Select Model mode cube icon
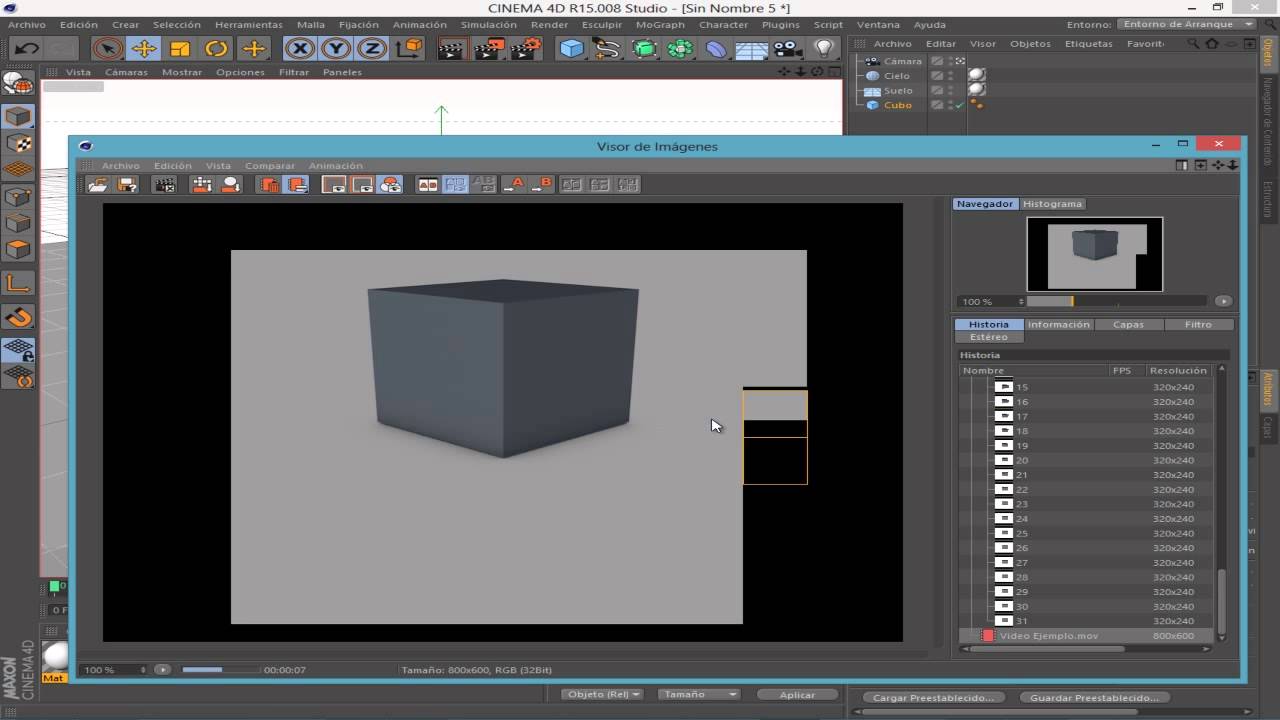Image resolution: width=1280 pixels, height=720 pixels. point(18,117)
